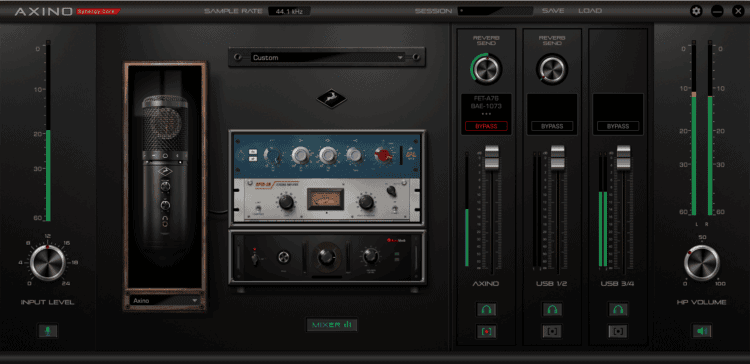This screenshot has width=750, height=364.
Task: Click the USB 1/2 reverb send knob
Action: (552, 69)
